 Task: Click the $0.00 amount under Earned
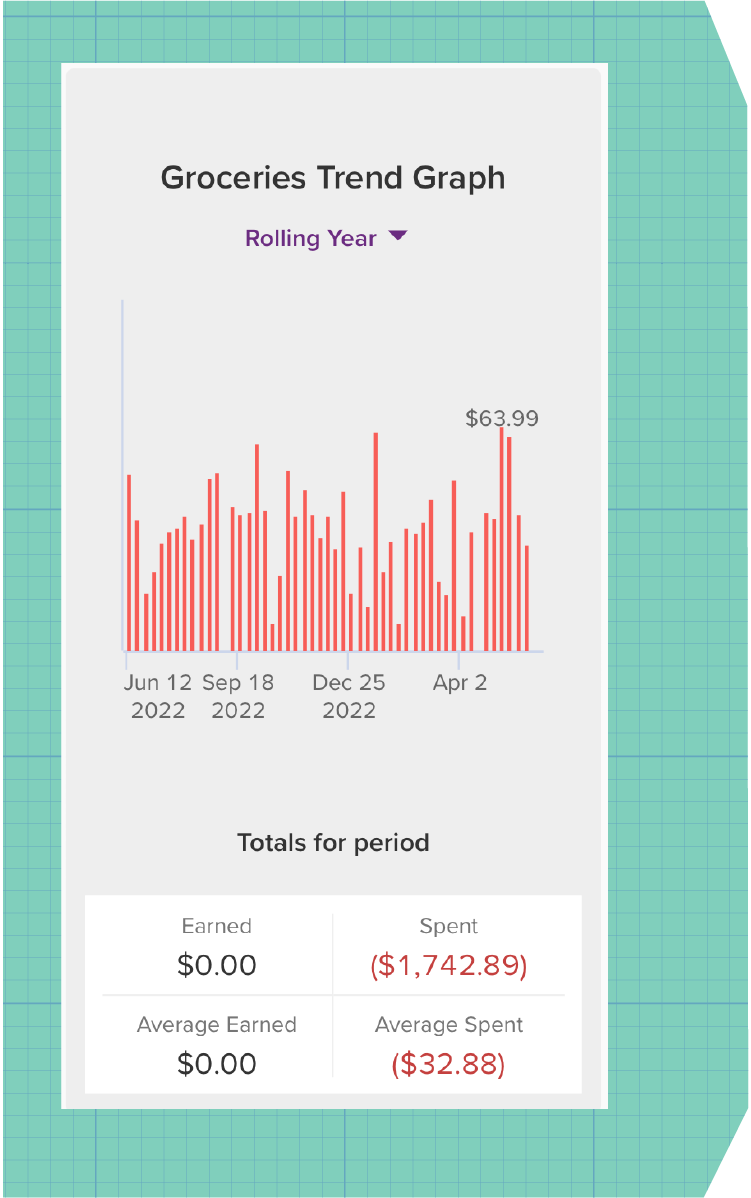click(x=217, y=966)
